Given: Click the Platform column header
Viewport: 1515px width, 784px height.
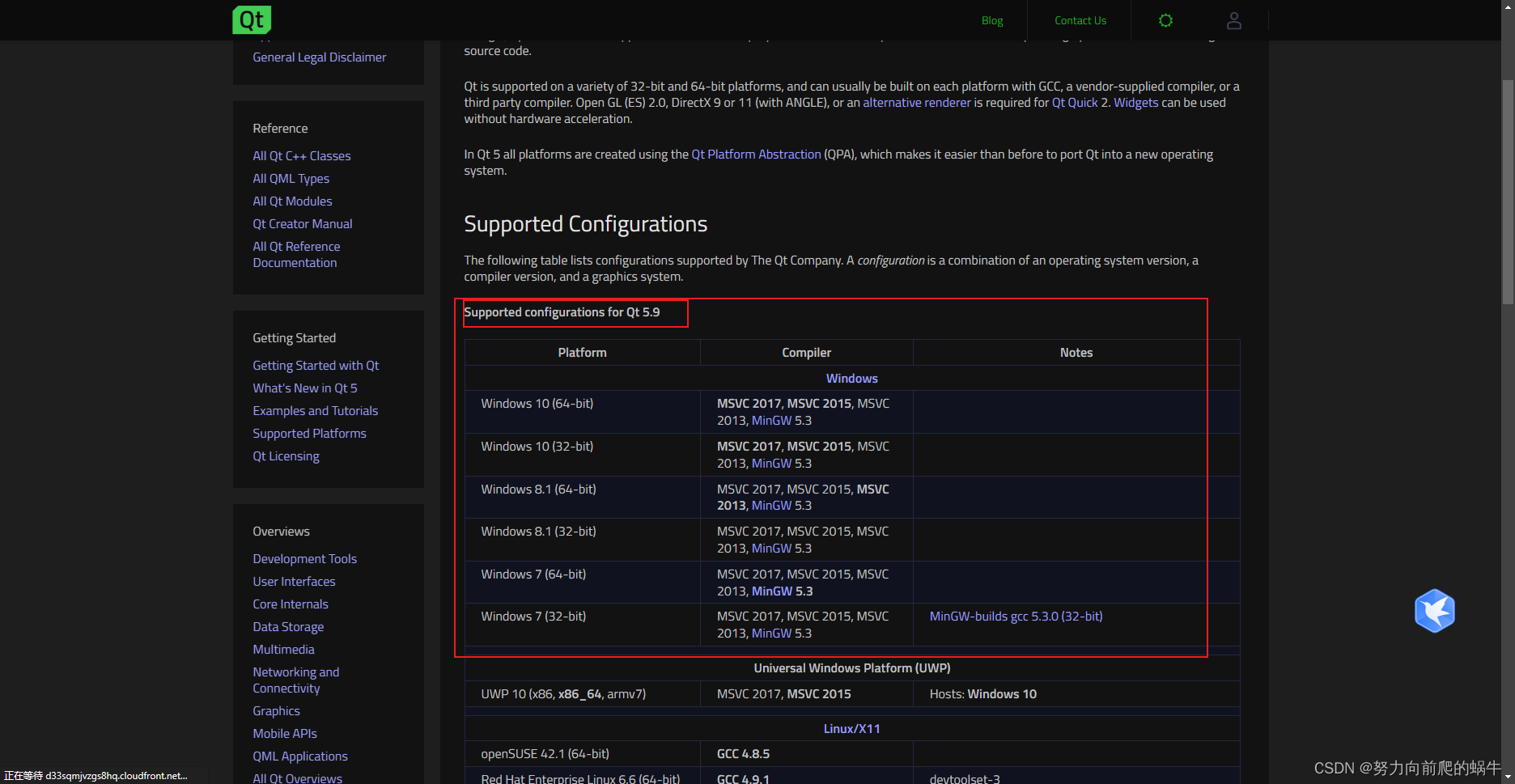Looking at the screenshot, I should 582,353.
